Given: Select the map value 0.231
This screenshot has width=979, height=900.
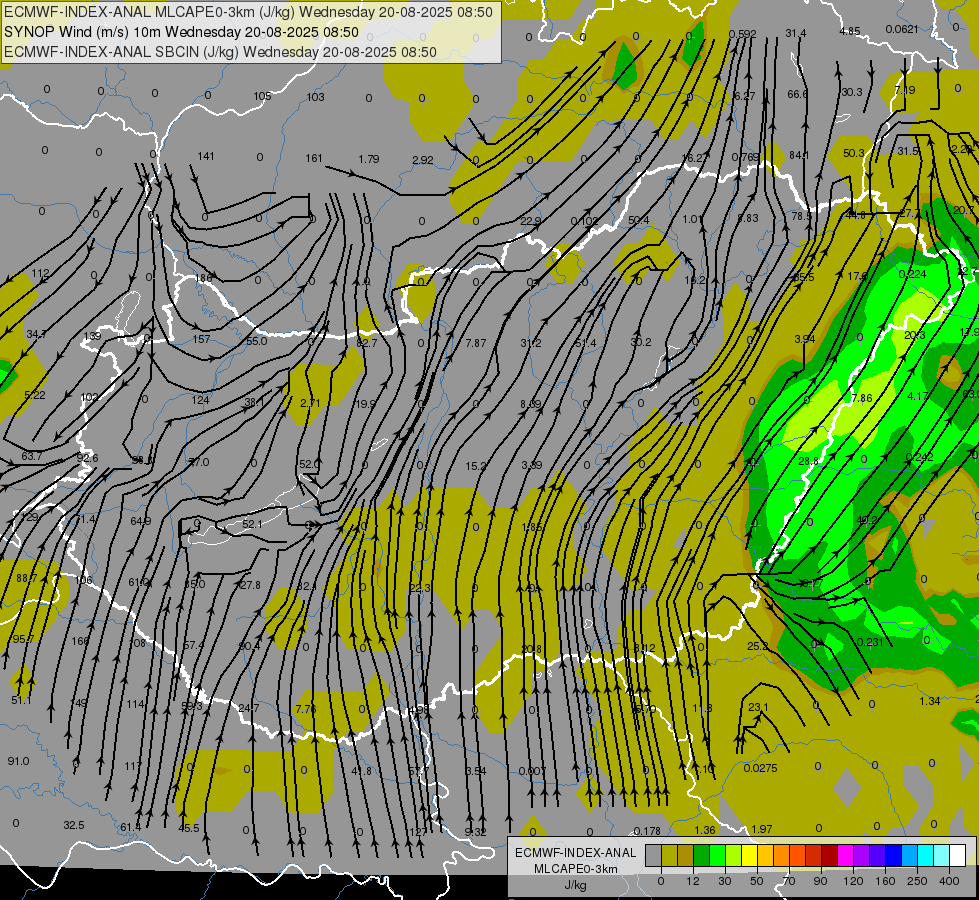Looking at the screenshot, I should coord(870,642).
